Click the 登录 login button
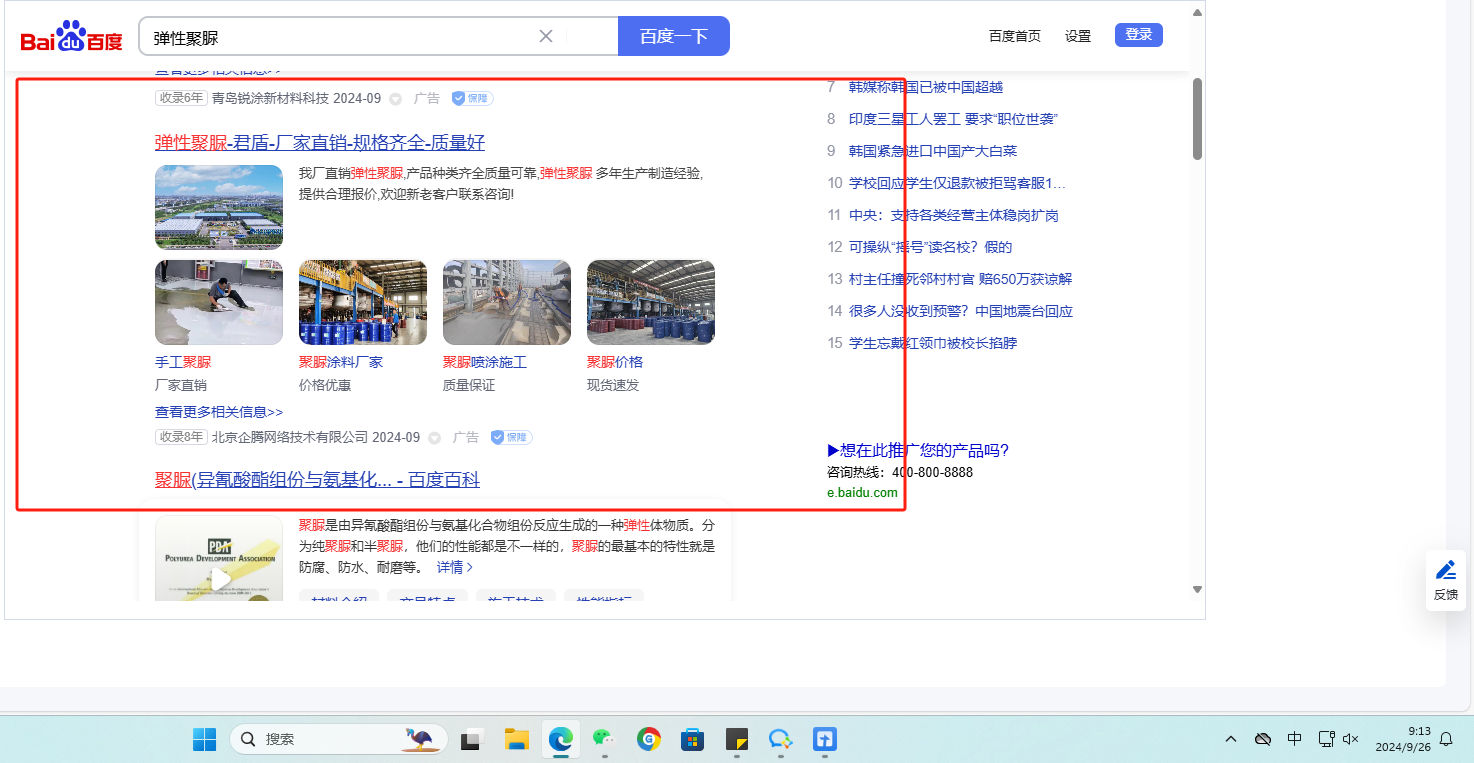The image size is (1474, 763). [x=1138, y=35]
